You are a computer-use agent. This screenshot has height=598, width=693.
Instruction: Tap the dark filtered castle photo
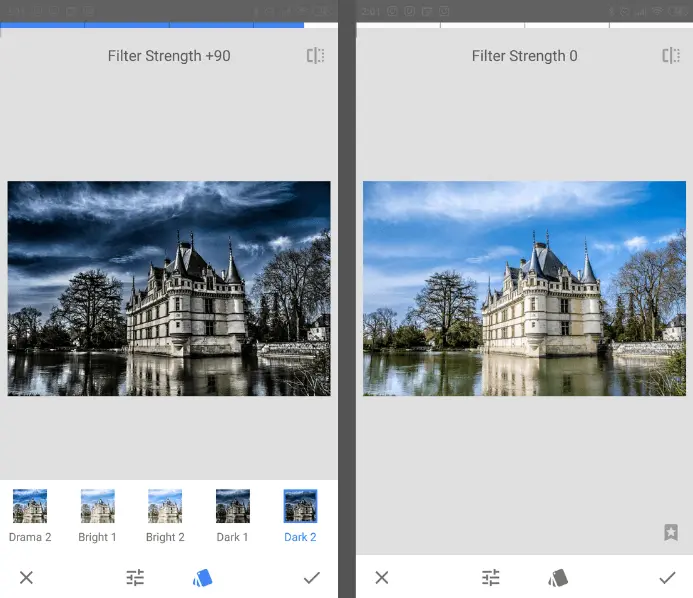169,288
